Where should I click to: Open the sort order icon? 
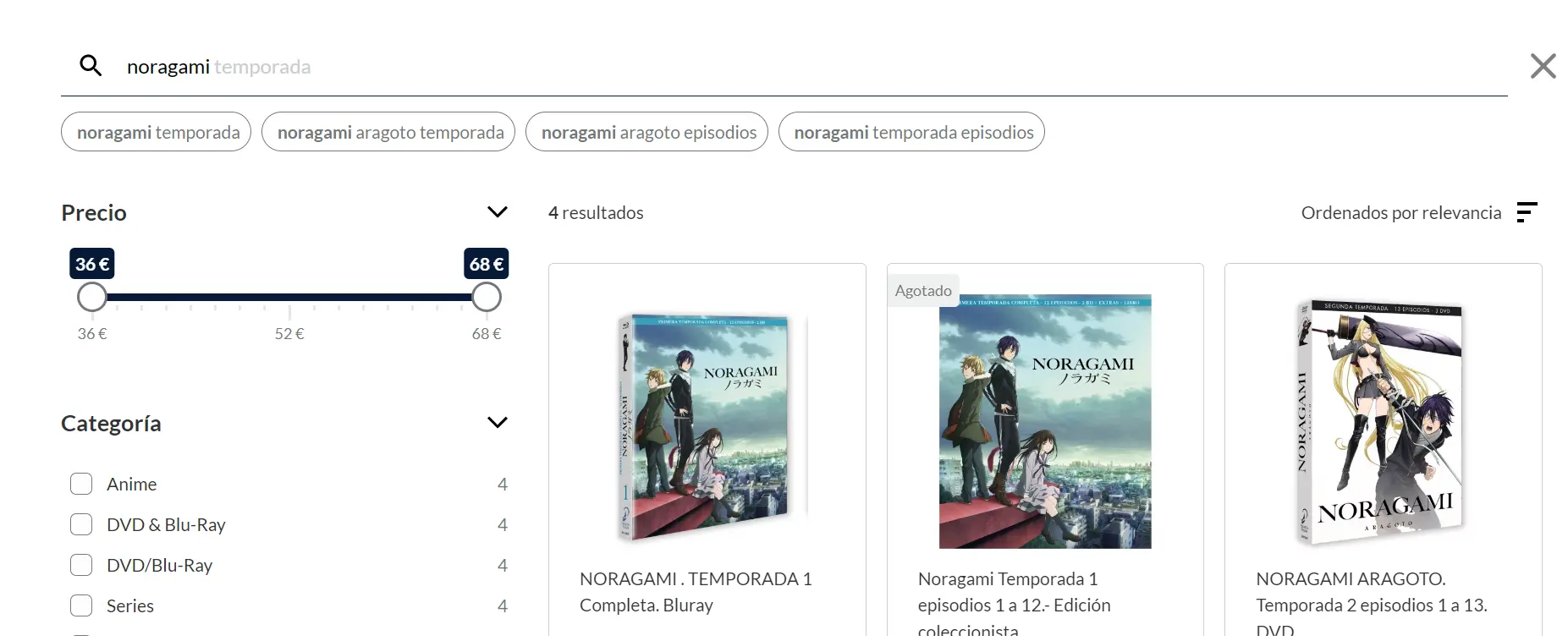click(x=1527, y=212)
